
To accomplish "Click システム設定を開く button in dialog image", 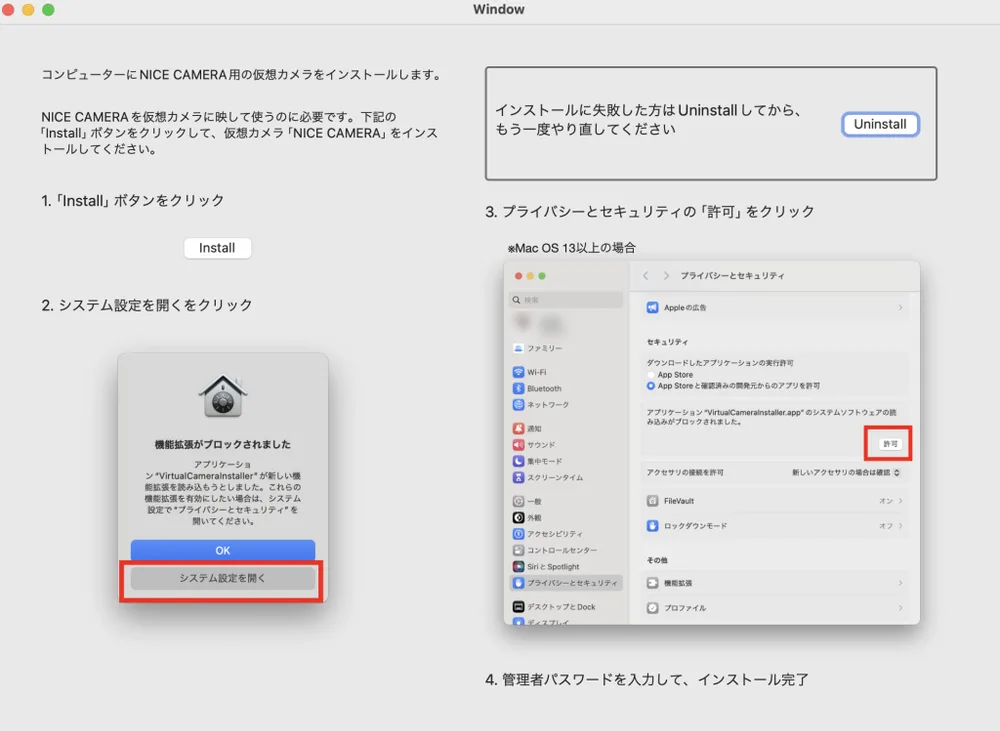I will (x=223, y=578).
